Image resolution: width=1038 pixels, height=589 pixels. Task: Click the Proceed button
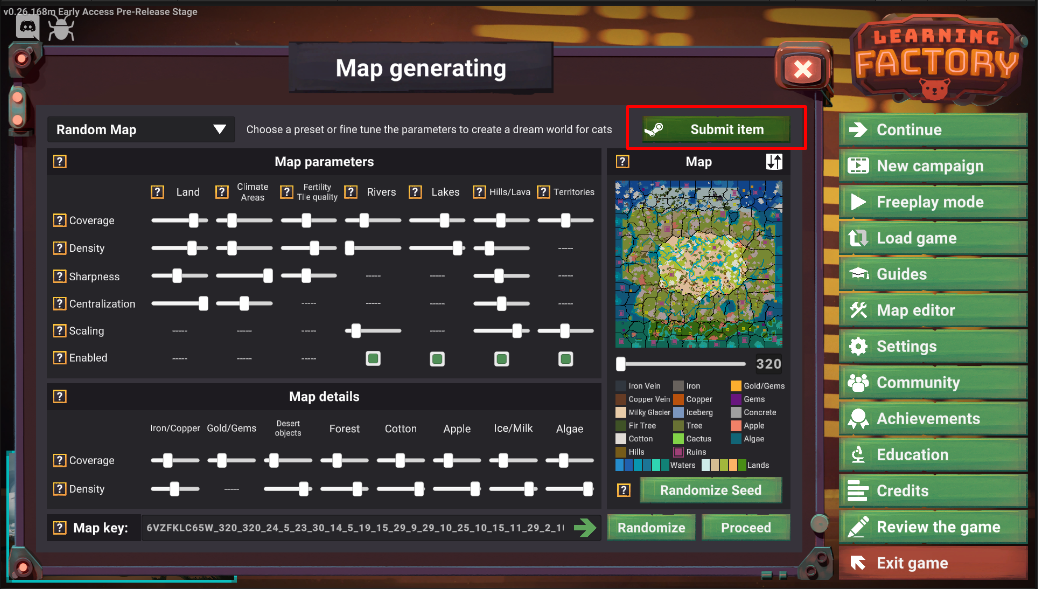click(x=746, y=527)
